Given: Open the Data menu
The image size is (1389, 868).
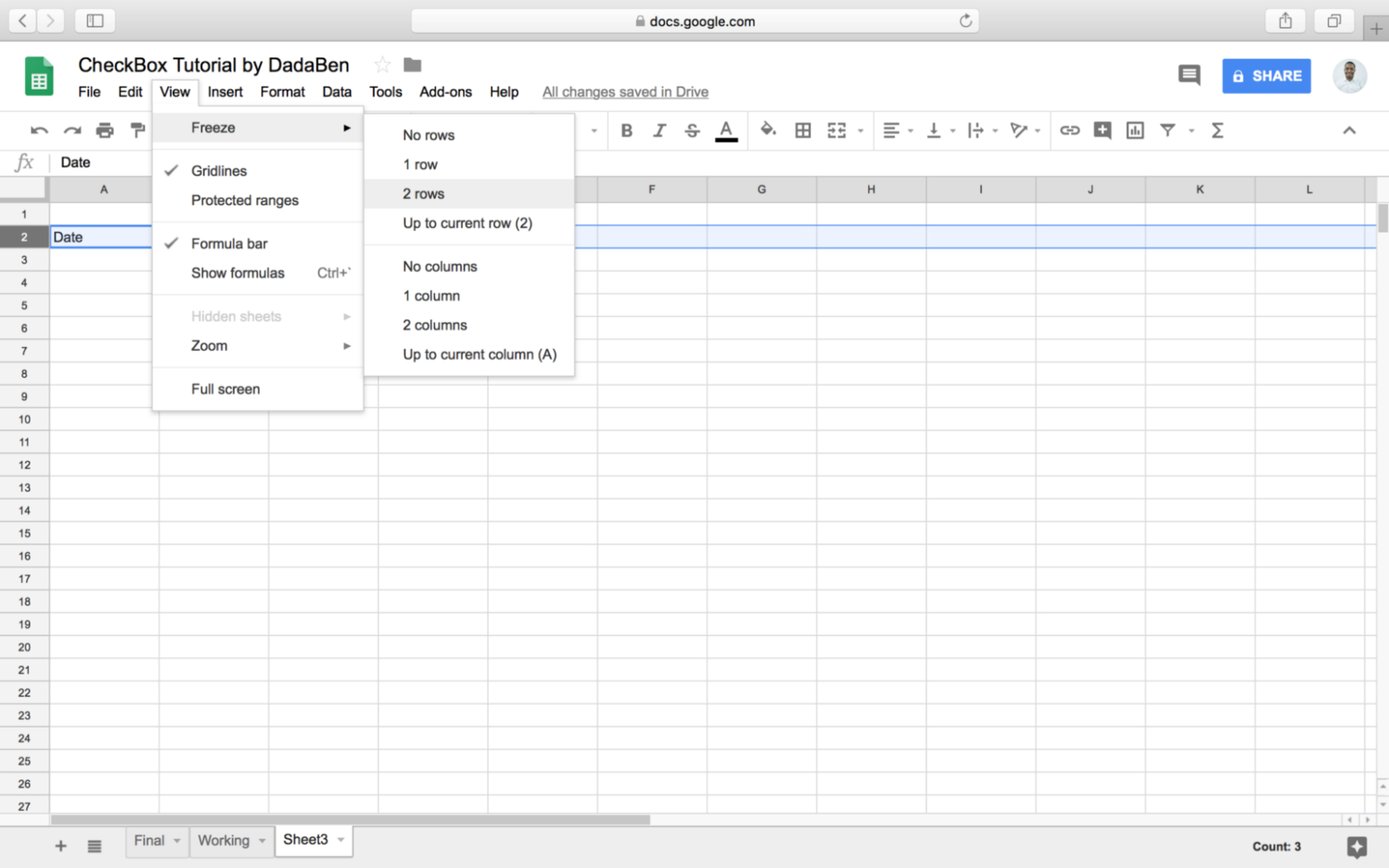Looking at the screenshot, I should (x=337, y=91).
